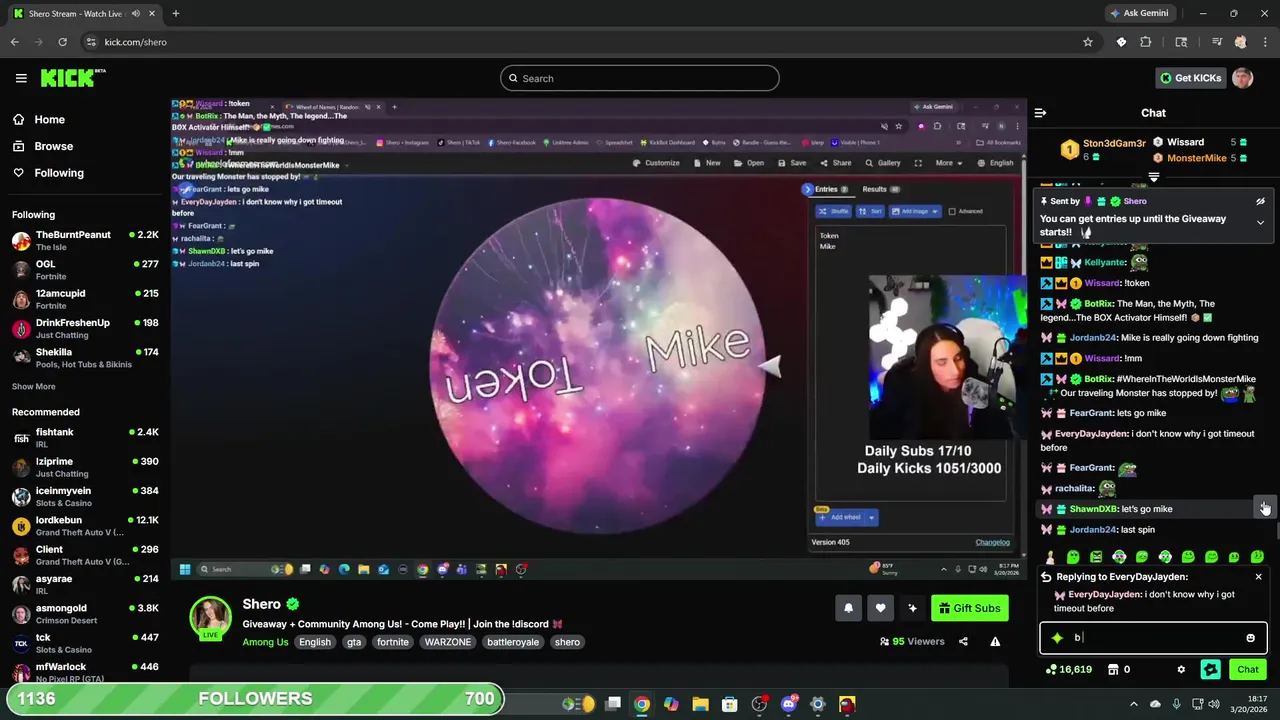Open emoji picker in chat input

(1250, 638)
